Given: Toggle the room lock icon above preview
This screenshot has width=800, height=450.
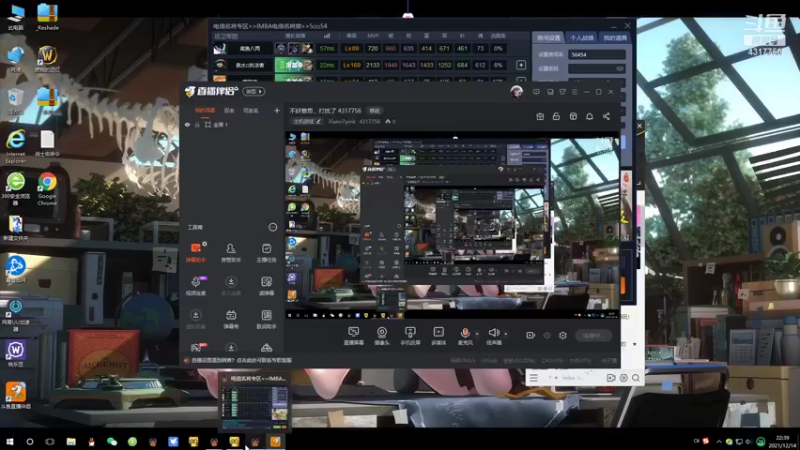Looking at the screenshot, I should 556,116.
